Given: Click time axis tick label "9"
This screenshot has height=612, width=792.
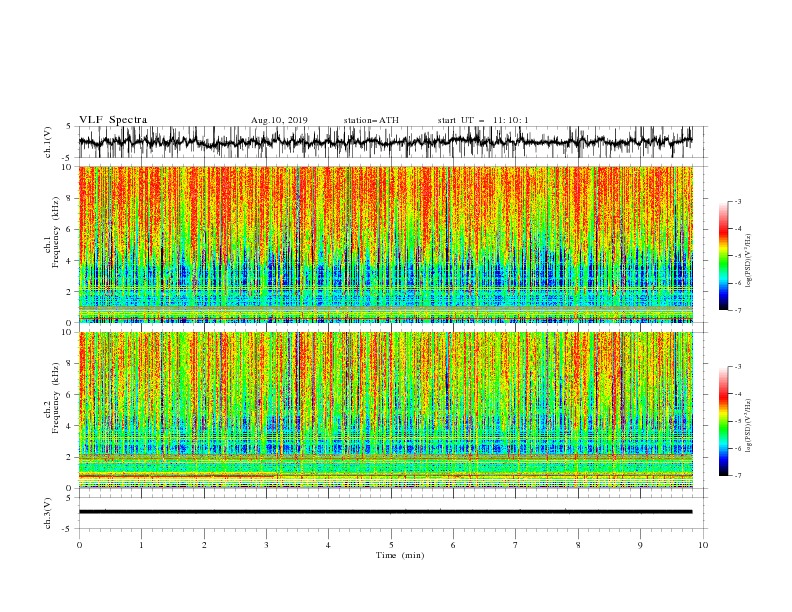Looking at the screenshot, I should point(640,545).
